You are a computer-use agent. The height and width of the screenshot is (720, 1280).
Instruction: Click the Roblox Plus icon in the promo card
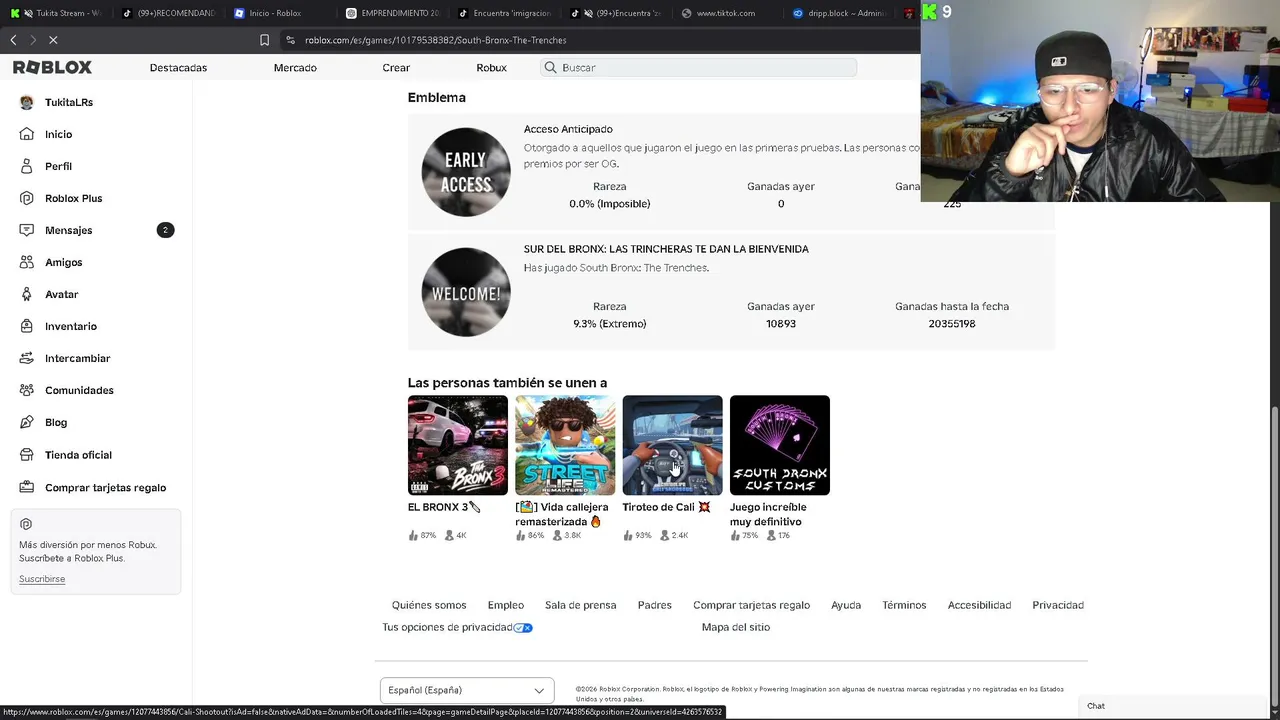tap(26, 524)
